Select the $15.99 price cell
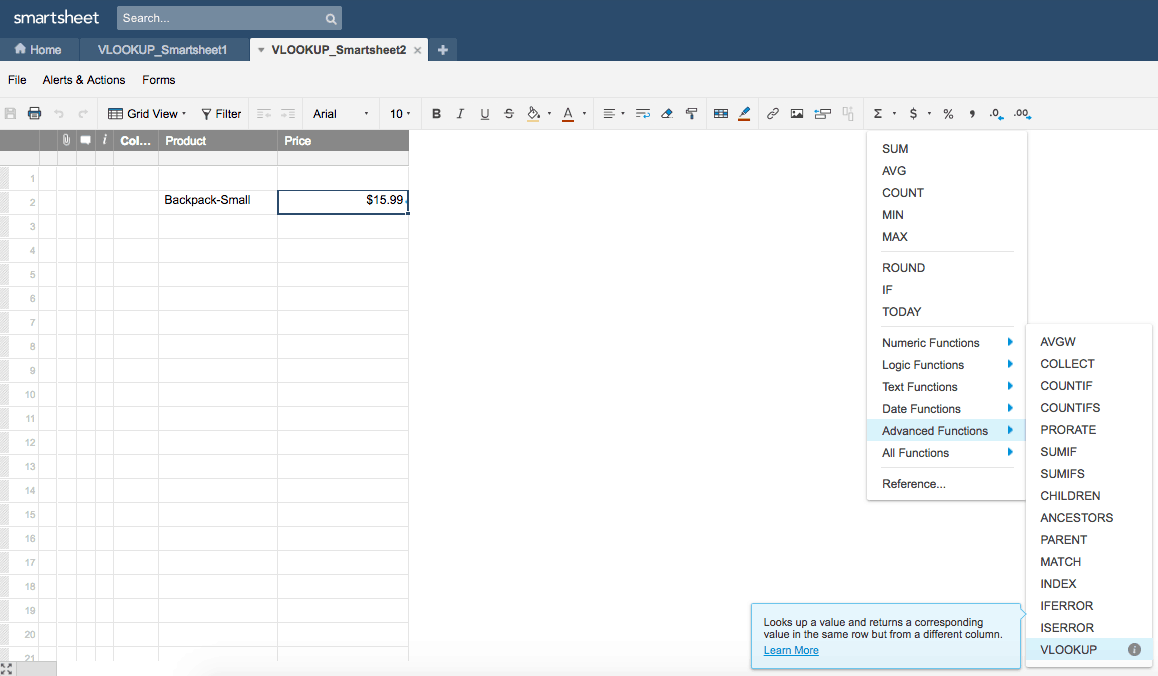 click(x=343, y=202)
